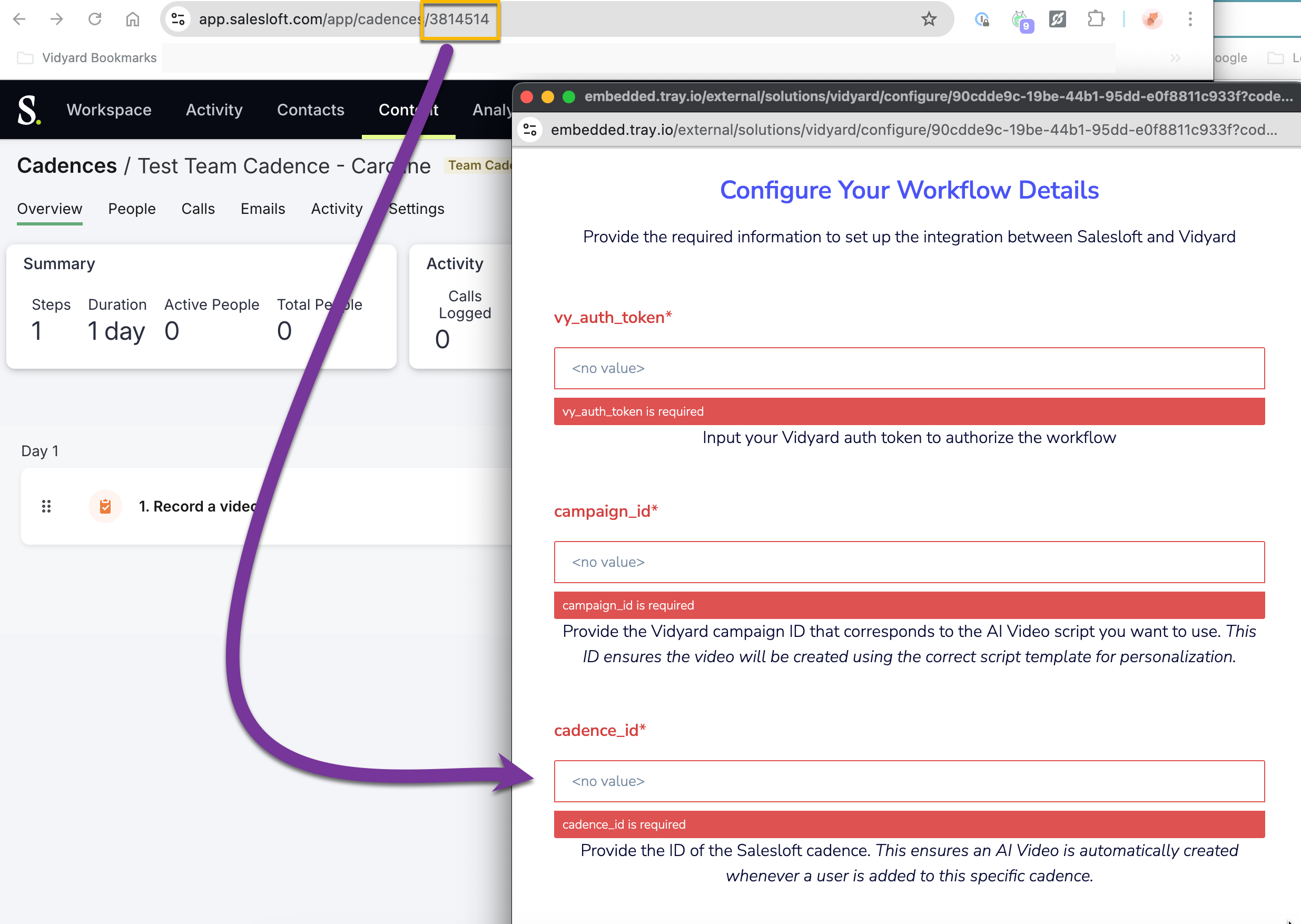The image size is (1301, 924).
Task: Open step 1. Record a video
Action: pyautogui.click(x=198, y=506)
